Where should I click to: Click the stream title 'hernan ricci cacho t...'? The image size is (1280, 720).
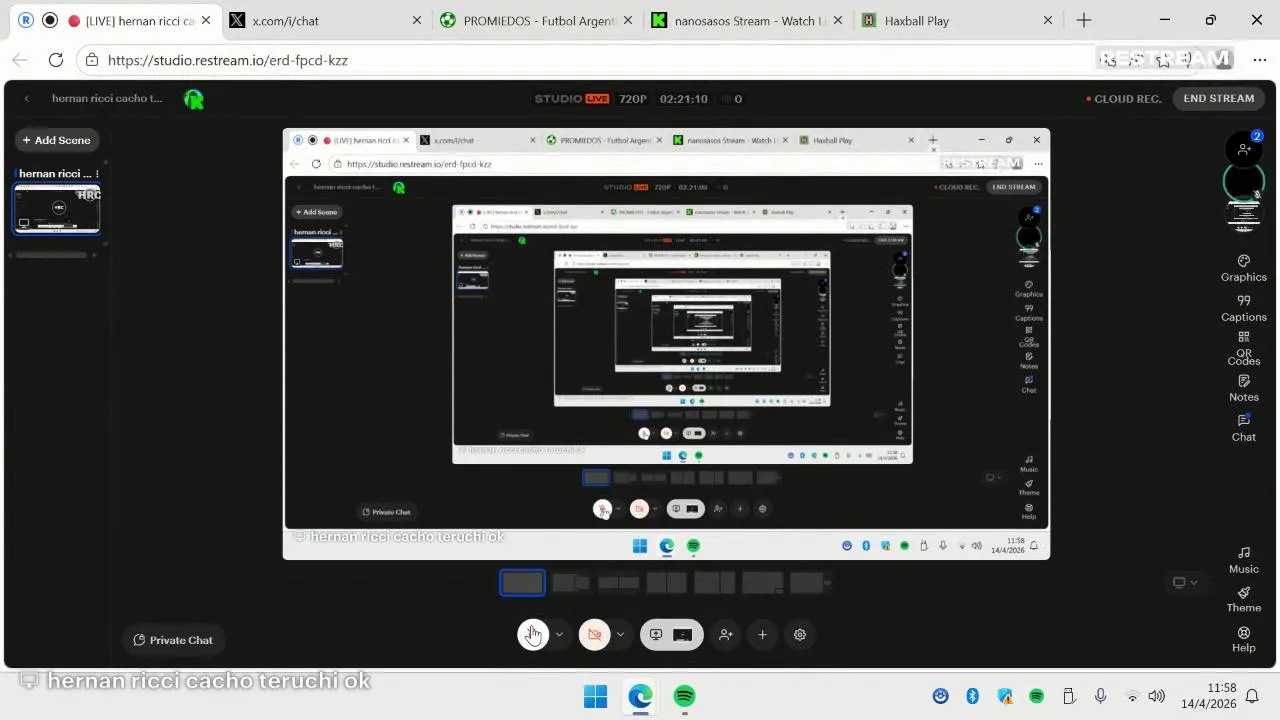tap(107, 99)
